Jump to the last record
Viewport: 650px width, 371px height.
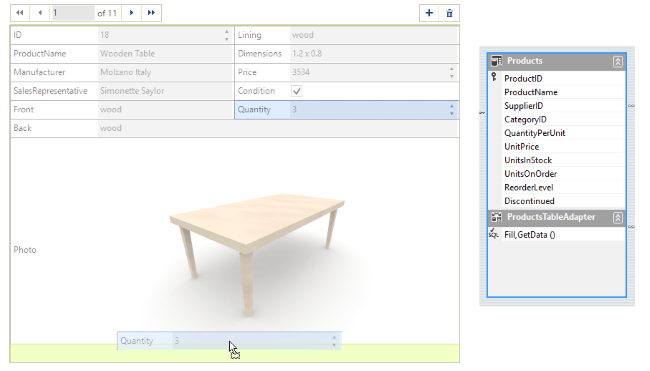click(151, 13)
